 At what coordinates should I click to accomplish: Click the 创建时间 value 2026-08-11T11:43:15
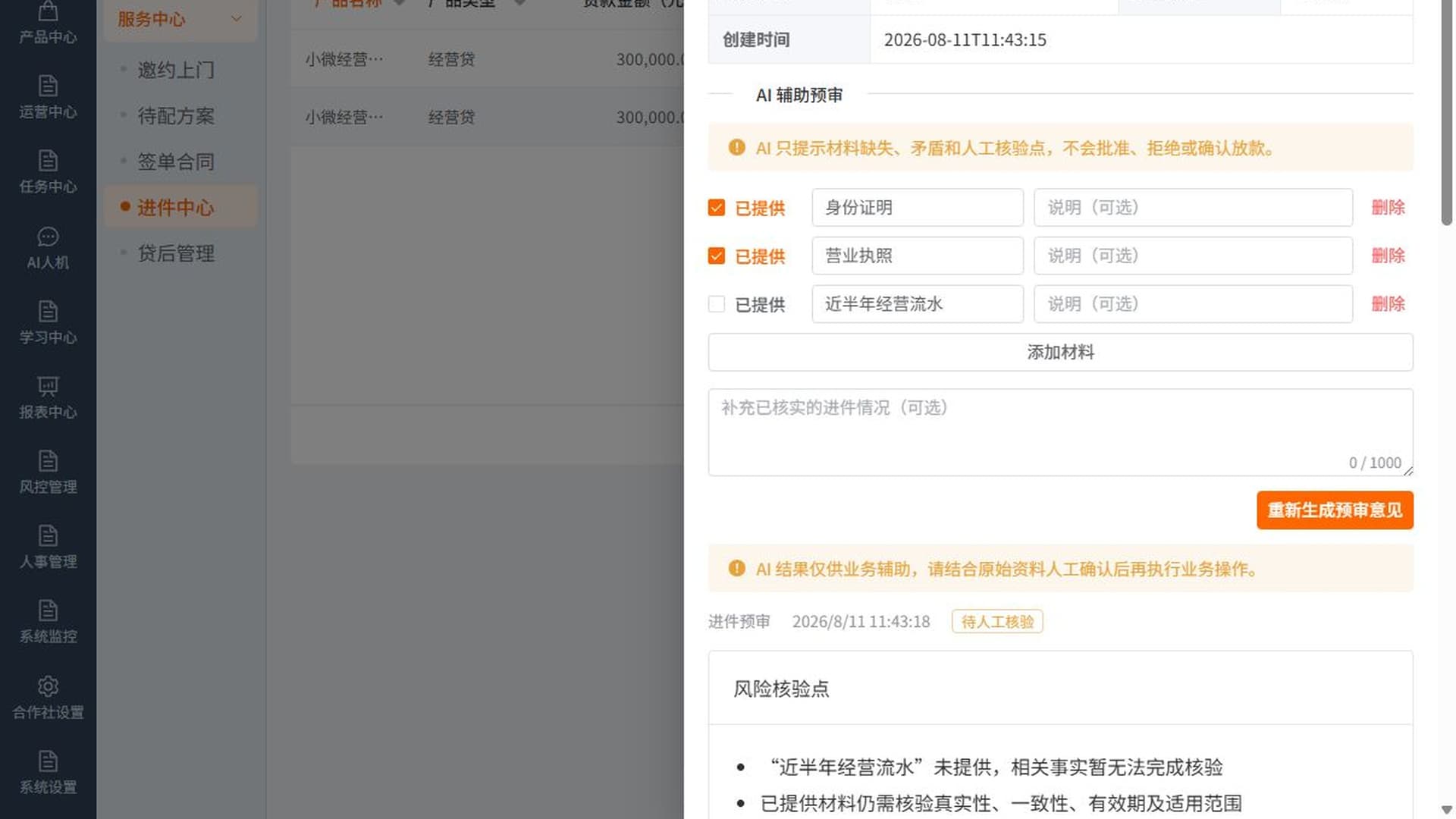[965, 39]
